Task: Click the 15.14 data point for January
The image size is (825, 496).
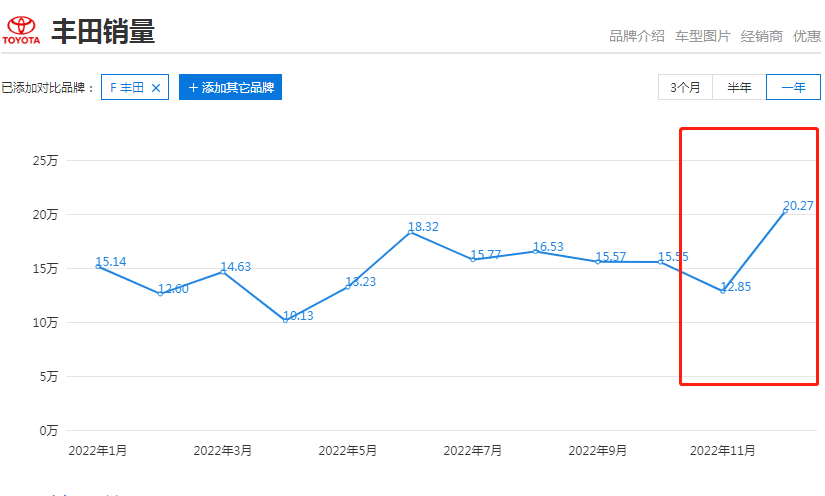Action: (x=98, y=267)
